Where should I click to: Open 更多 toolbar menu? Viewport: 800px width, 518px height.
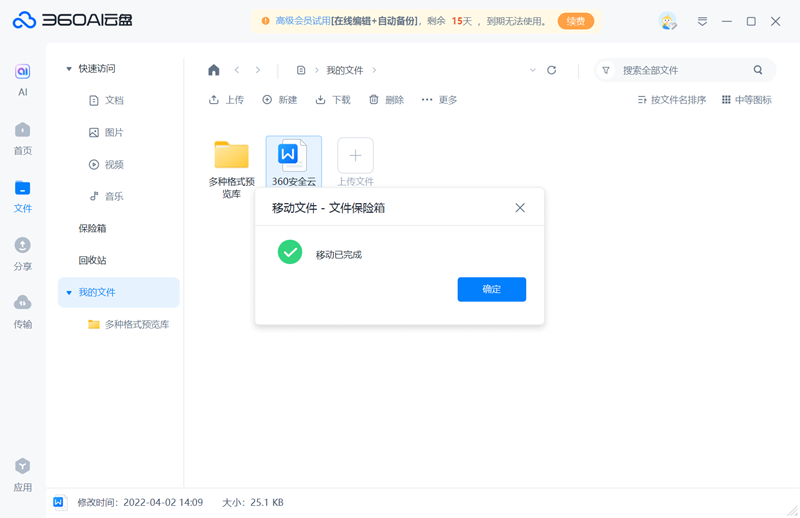coord(439,100)
